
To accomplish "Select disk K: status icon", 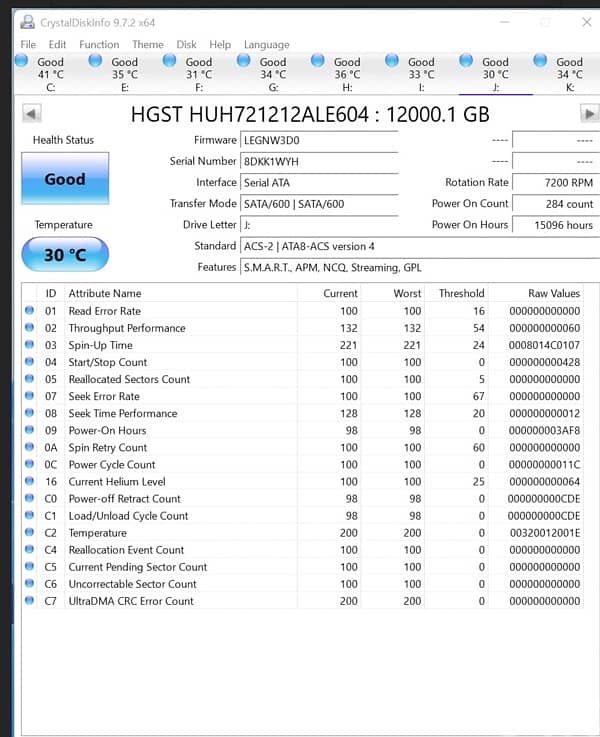I will [x=540, y=60].
